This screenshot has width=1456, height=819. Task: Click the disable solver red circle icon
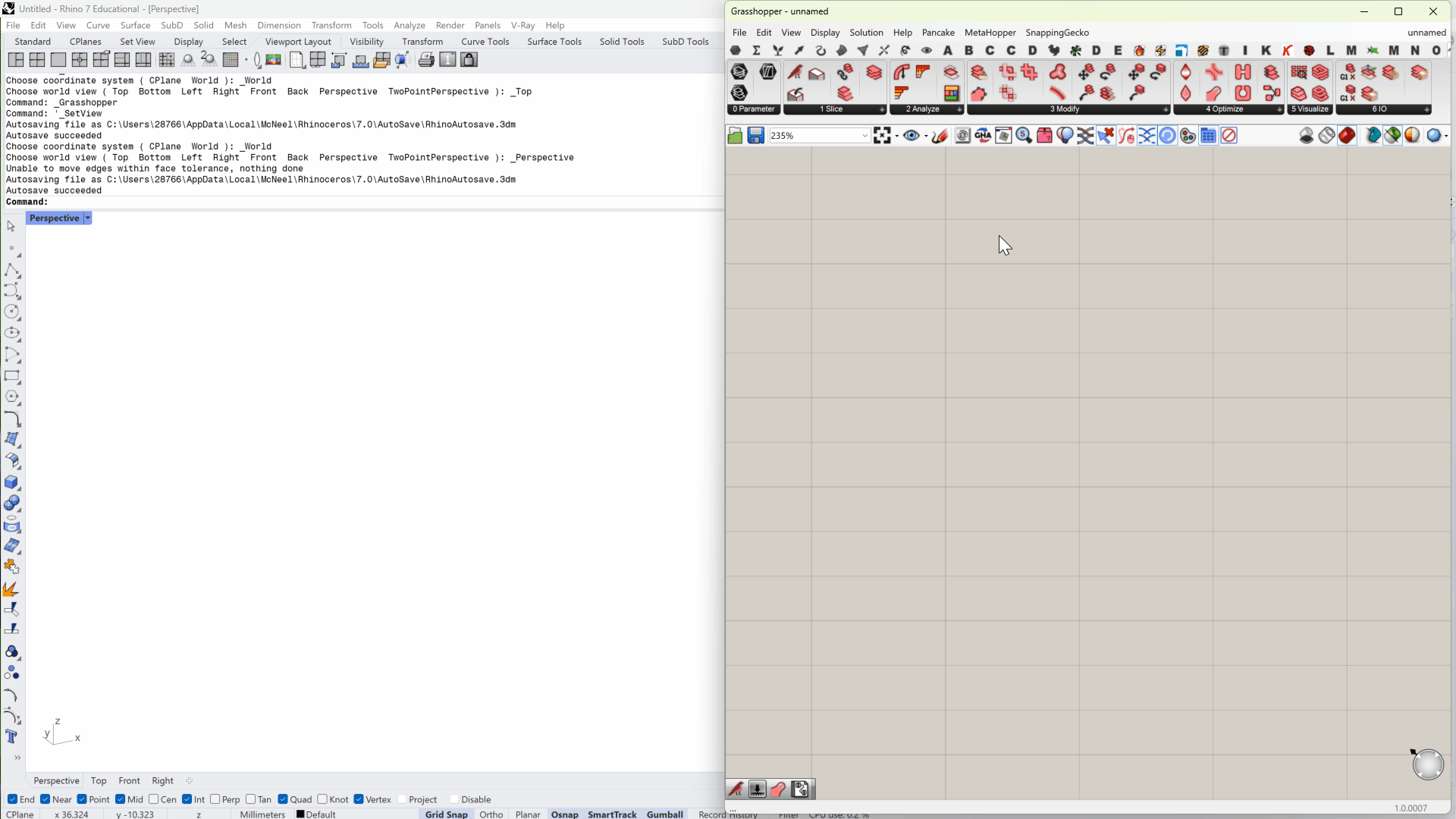click(x=1229, y=136)
